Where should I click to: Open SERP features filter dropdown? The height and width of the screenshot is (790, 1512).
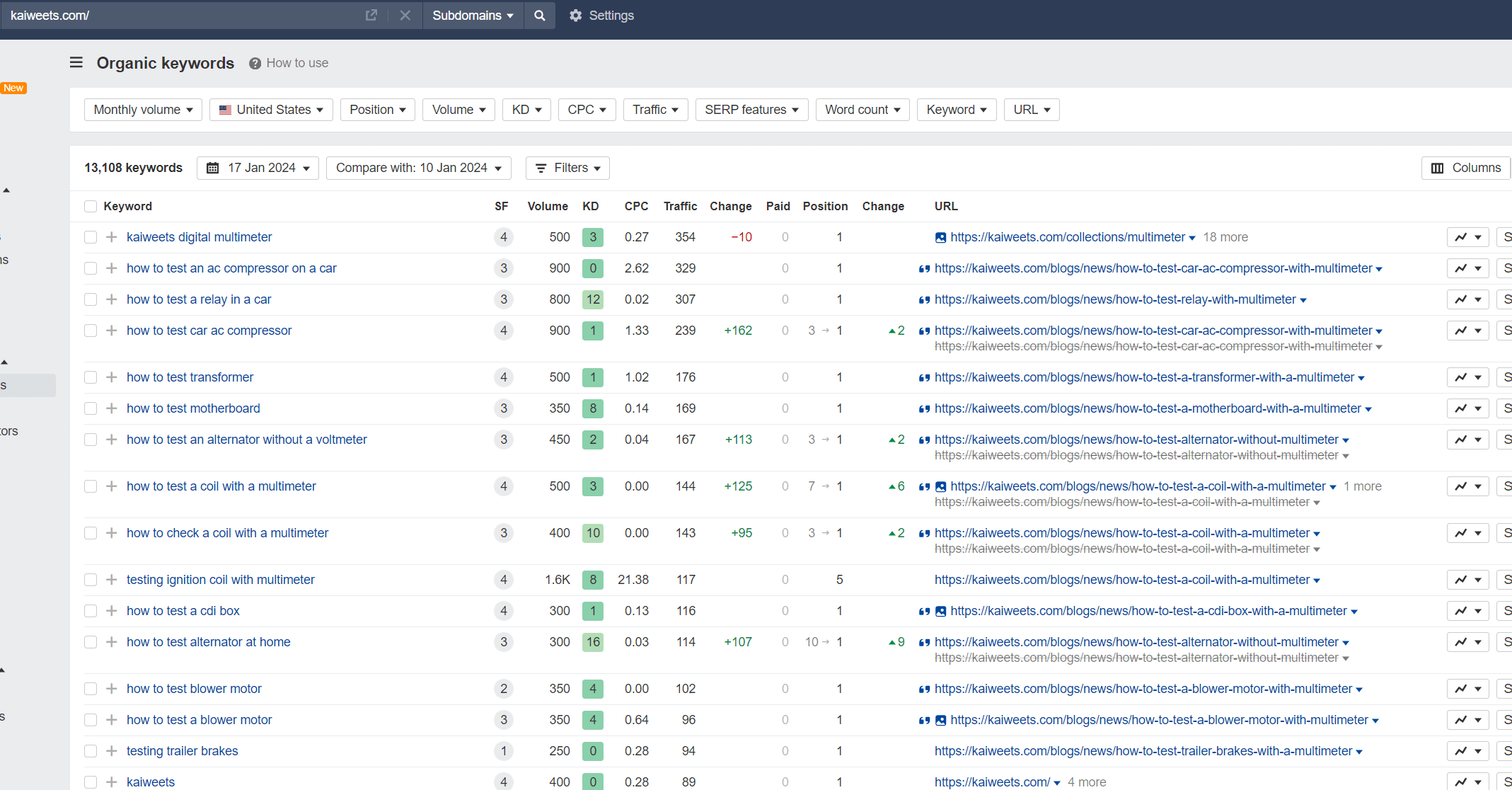click(751, 110)
